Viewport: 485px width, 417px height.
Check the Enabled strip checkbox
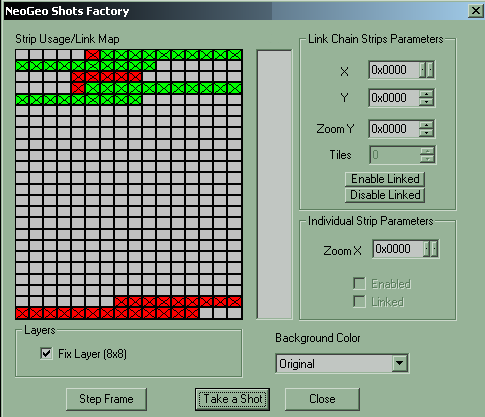(x=359, y=284)
